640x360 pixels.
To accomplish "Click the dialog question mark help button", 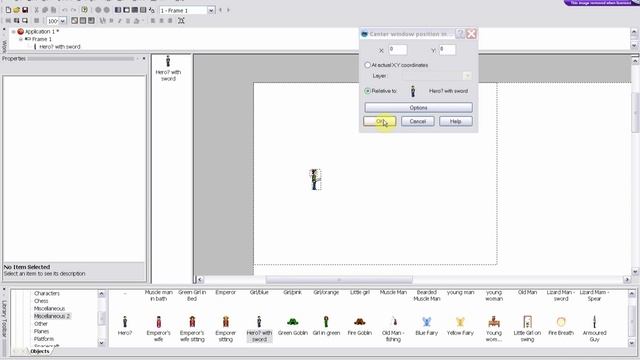I will pyautogui.click(x=460, y=34).
